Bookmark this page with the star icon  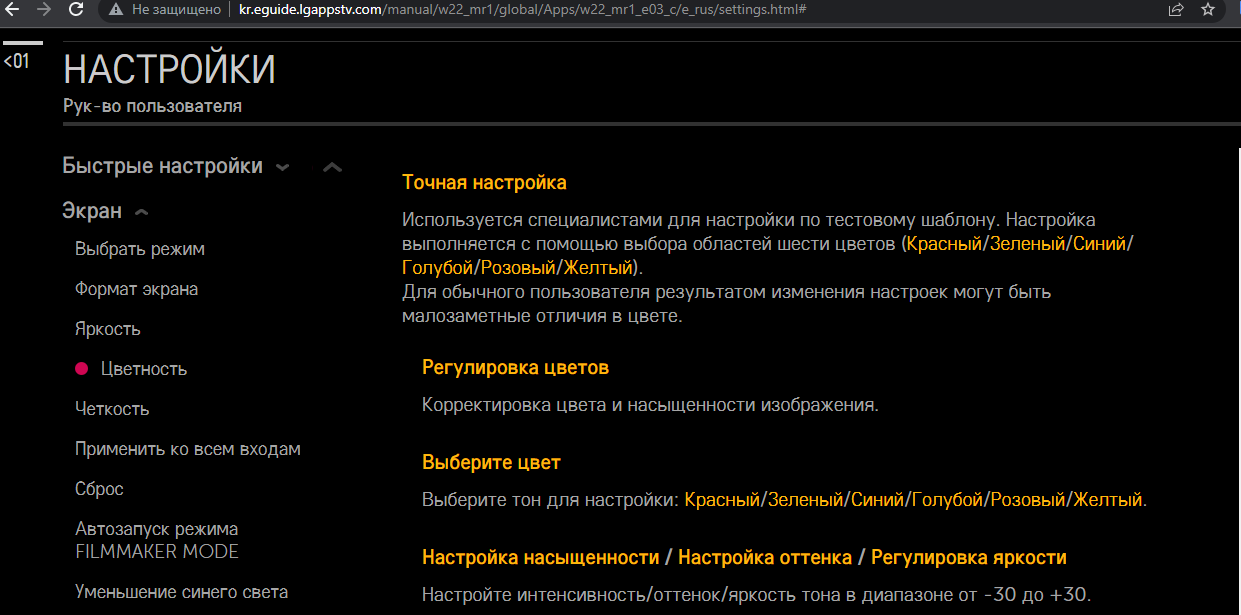[x=1208, y=9]
